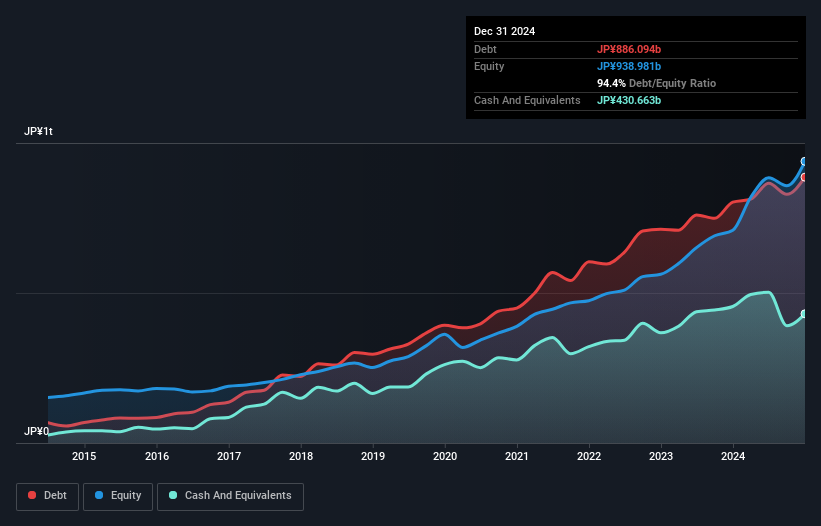Click the 2018 x-axis label
Screen dimensions: 821x526
tap(301, 456)
